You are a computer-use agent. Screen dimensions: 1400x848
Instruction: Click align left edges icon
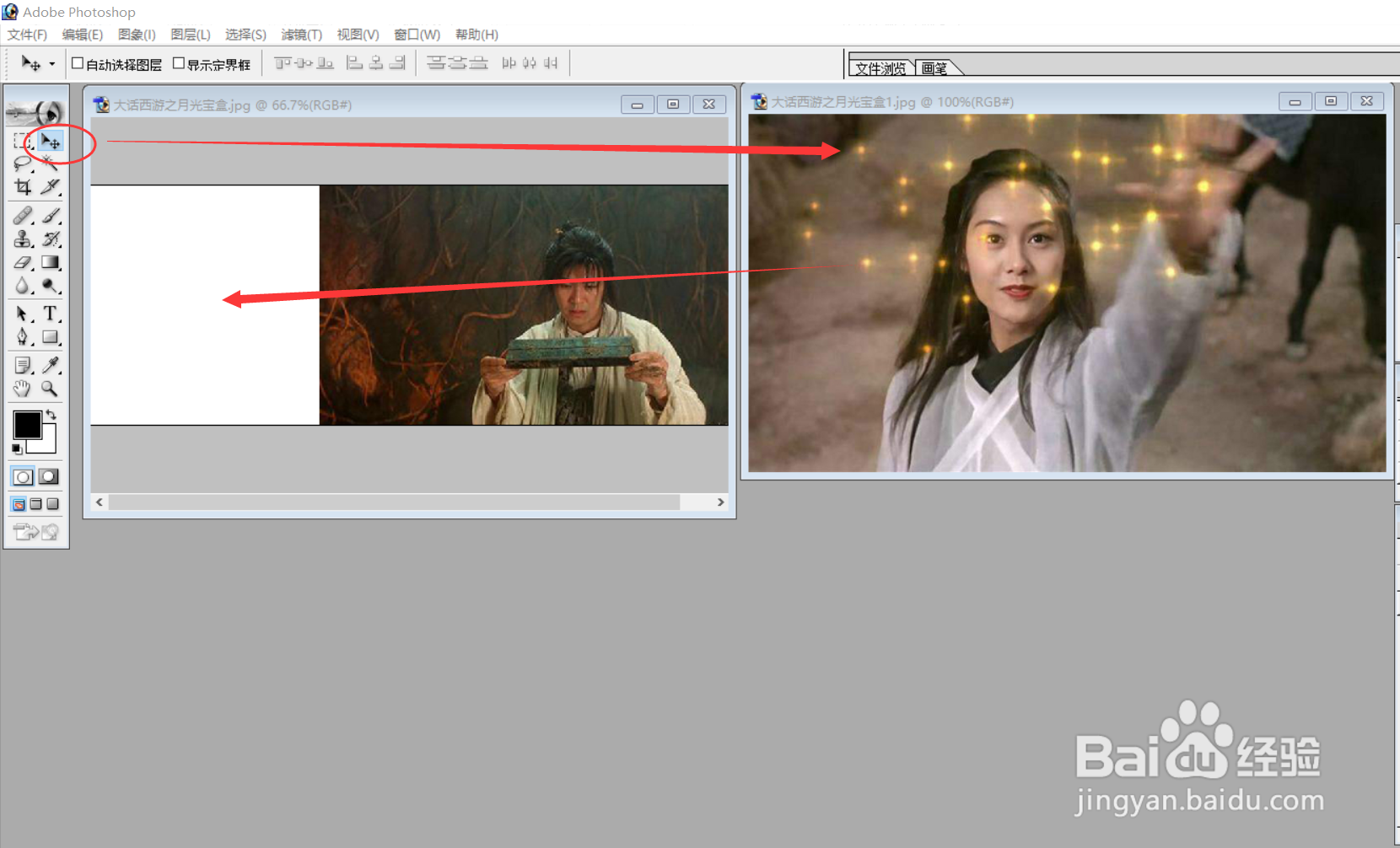click(355, 63)
